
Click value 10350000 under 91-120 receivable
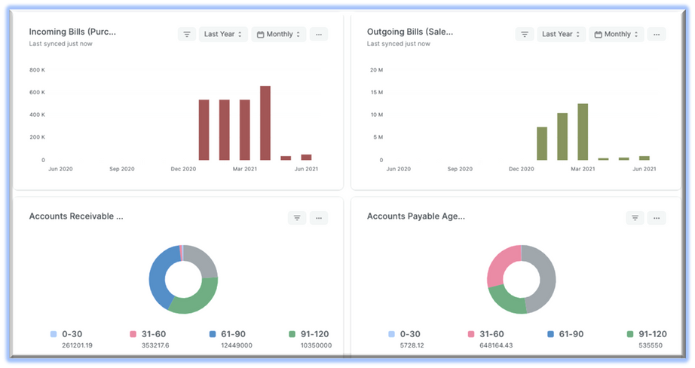tap(316, 345)
